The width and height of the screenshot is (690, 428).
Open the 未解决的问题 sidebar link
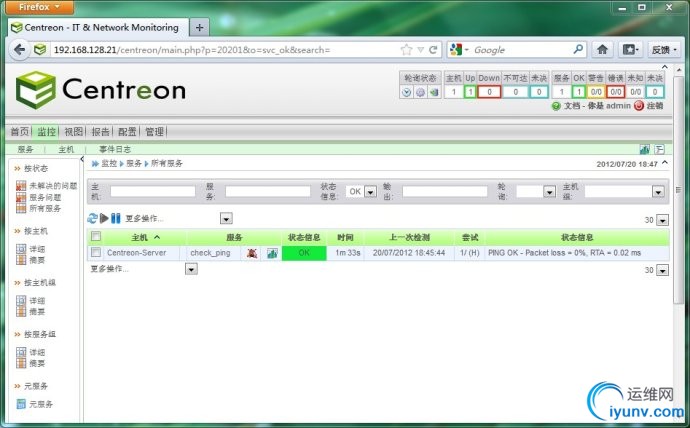(53, 186)
